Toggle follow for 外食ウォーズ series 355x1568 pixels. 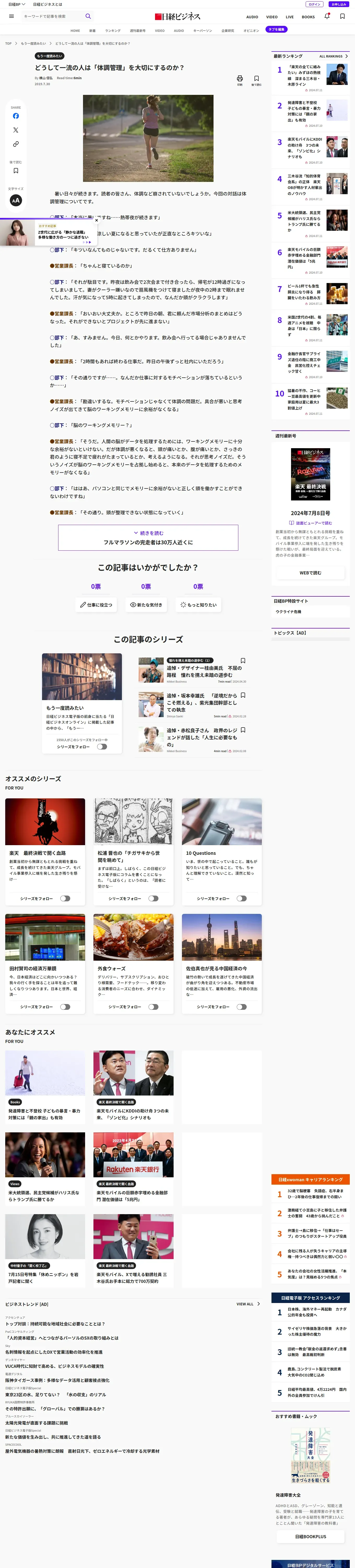pos(153,1007)
